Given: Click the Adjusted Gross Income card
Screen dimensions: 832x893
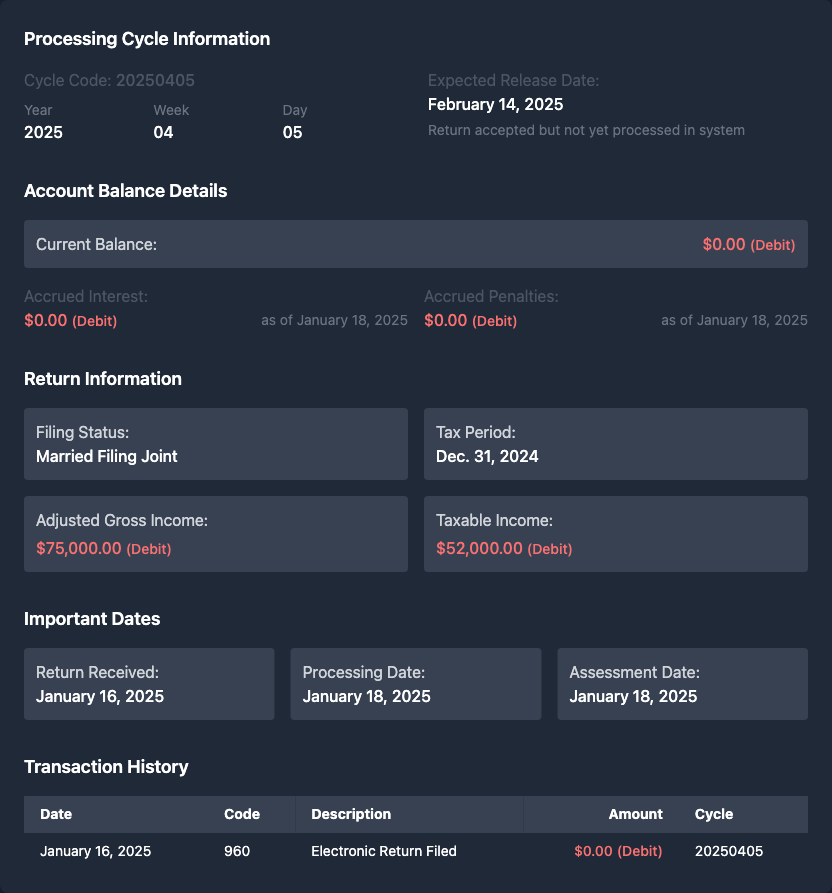Looking at the screenshot, I should click(215, 534).
